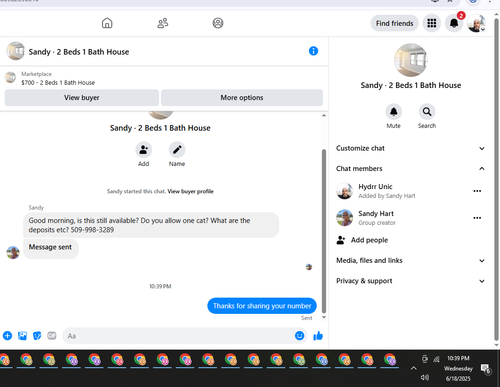The height and width of the screenshot is (387, 500).
Task: Expand Media, files and links section
Action: pyautogui.click(x=410, y=261)
